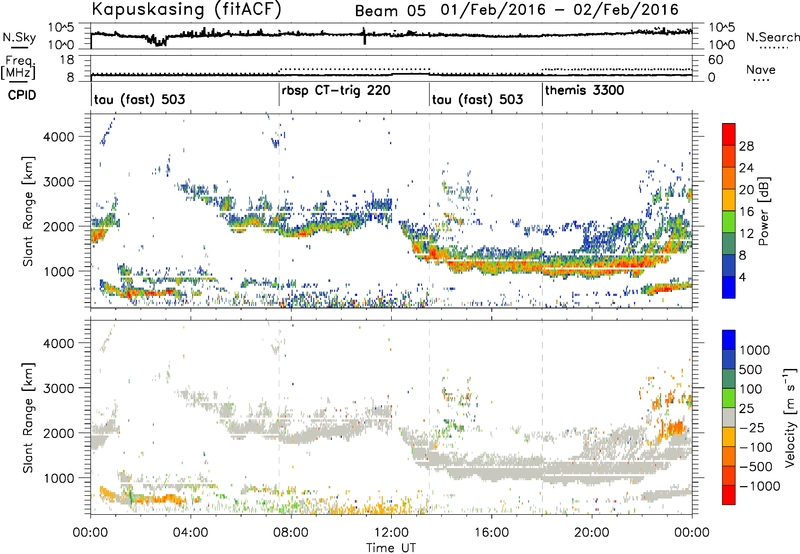Click the "16" tick on power colorbar
Screen dimensions: 800x554
[746, 212]
